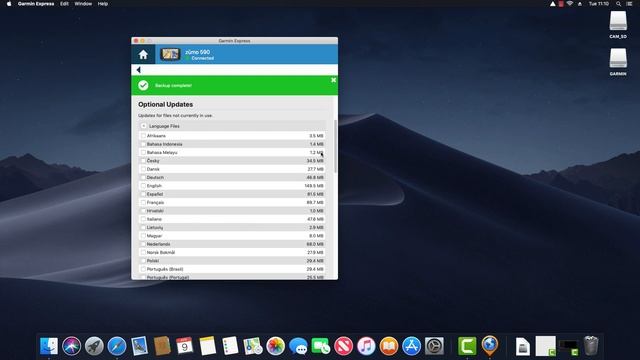The width and height of the screenshot is (640, 360).
Task: Select the CAM_SD drive on desktop
Action: [618, 25]
